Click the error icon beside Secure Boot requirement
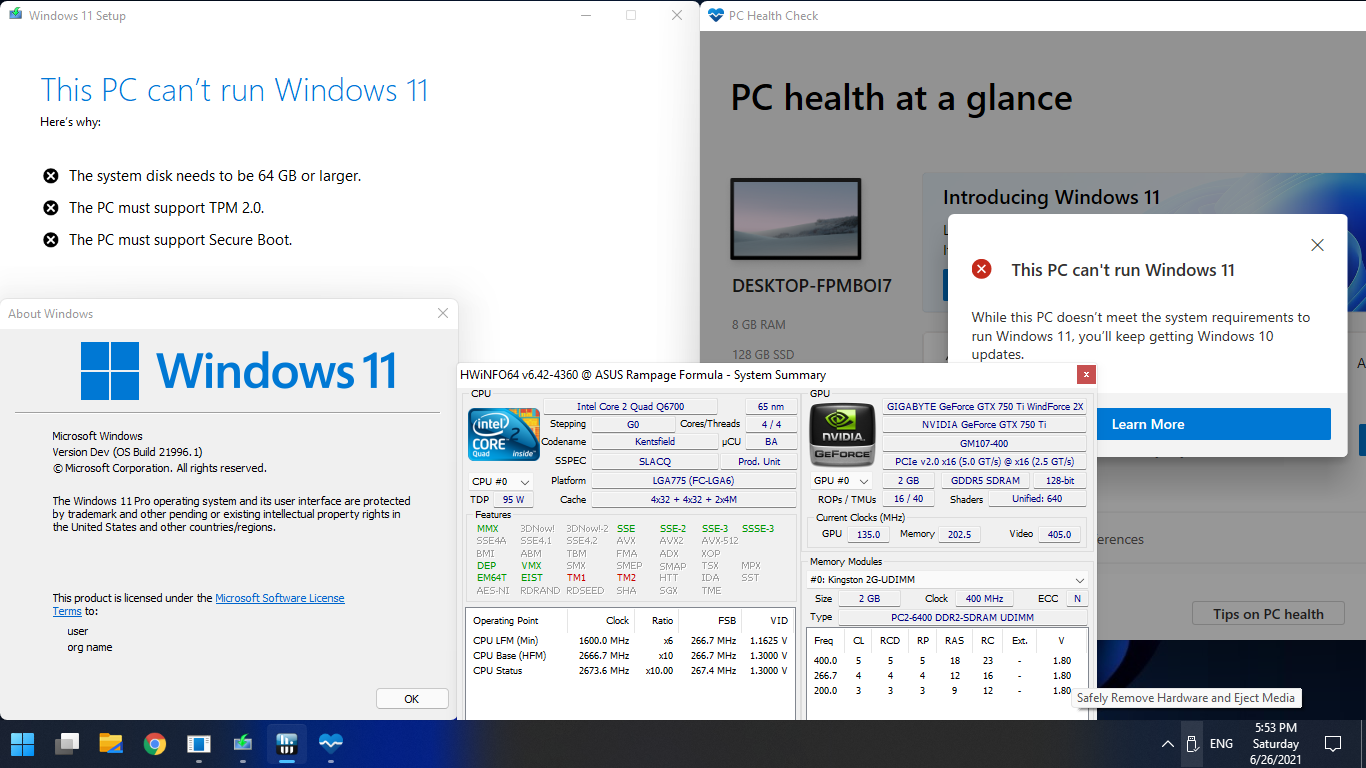Image resolution: width=1366 pixels, height=768 pixels. click(50, 240)
